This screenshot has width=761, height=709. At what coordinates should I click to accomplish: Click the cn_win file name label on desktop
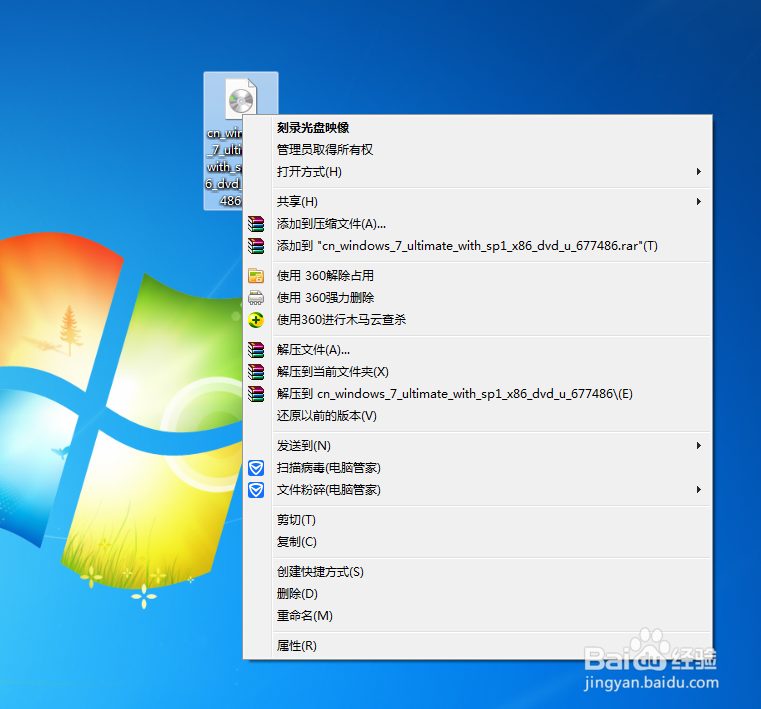pyautogui.click(x=224, y=166)
